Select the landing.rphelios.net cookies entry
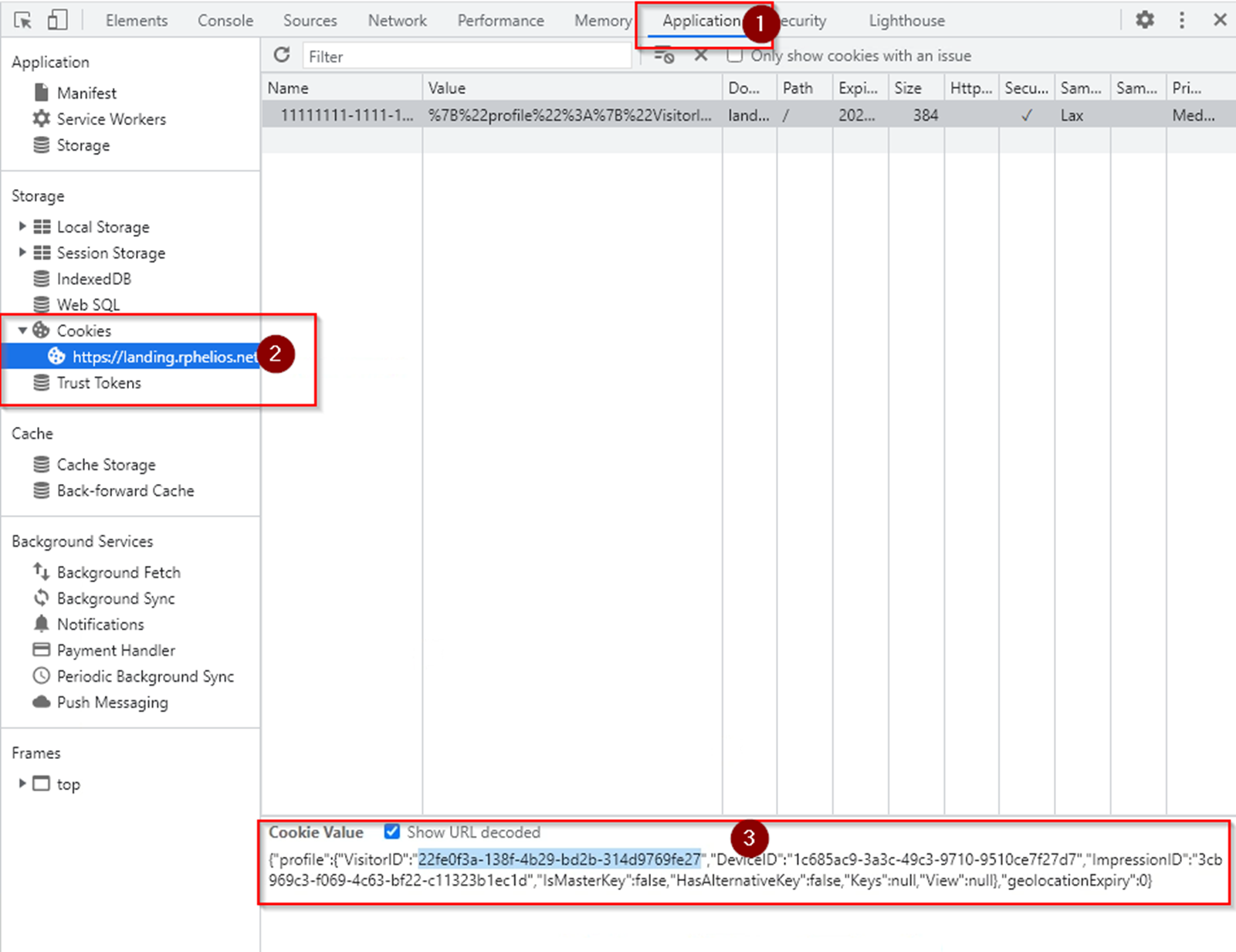The image size is (1236, 952). pos(164,357)
